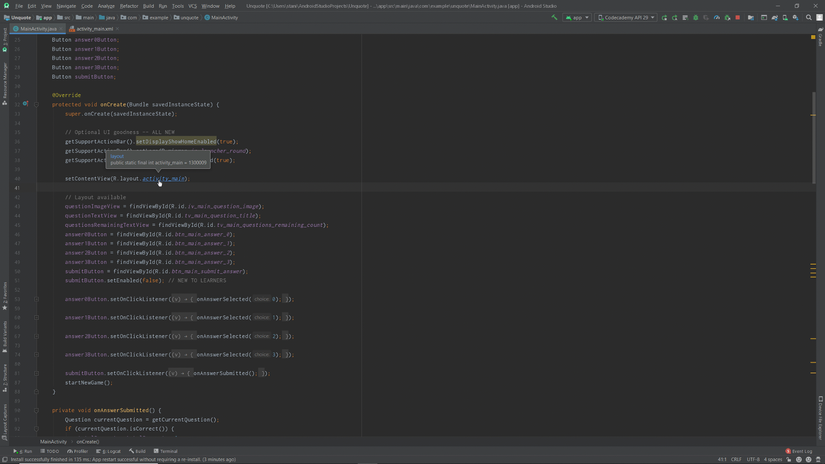Open the Codecademy API 29 device dropdown
825x464 pixels.
click(x=626, y=17)
